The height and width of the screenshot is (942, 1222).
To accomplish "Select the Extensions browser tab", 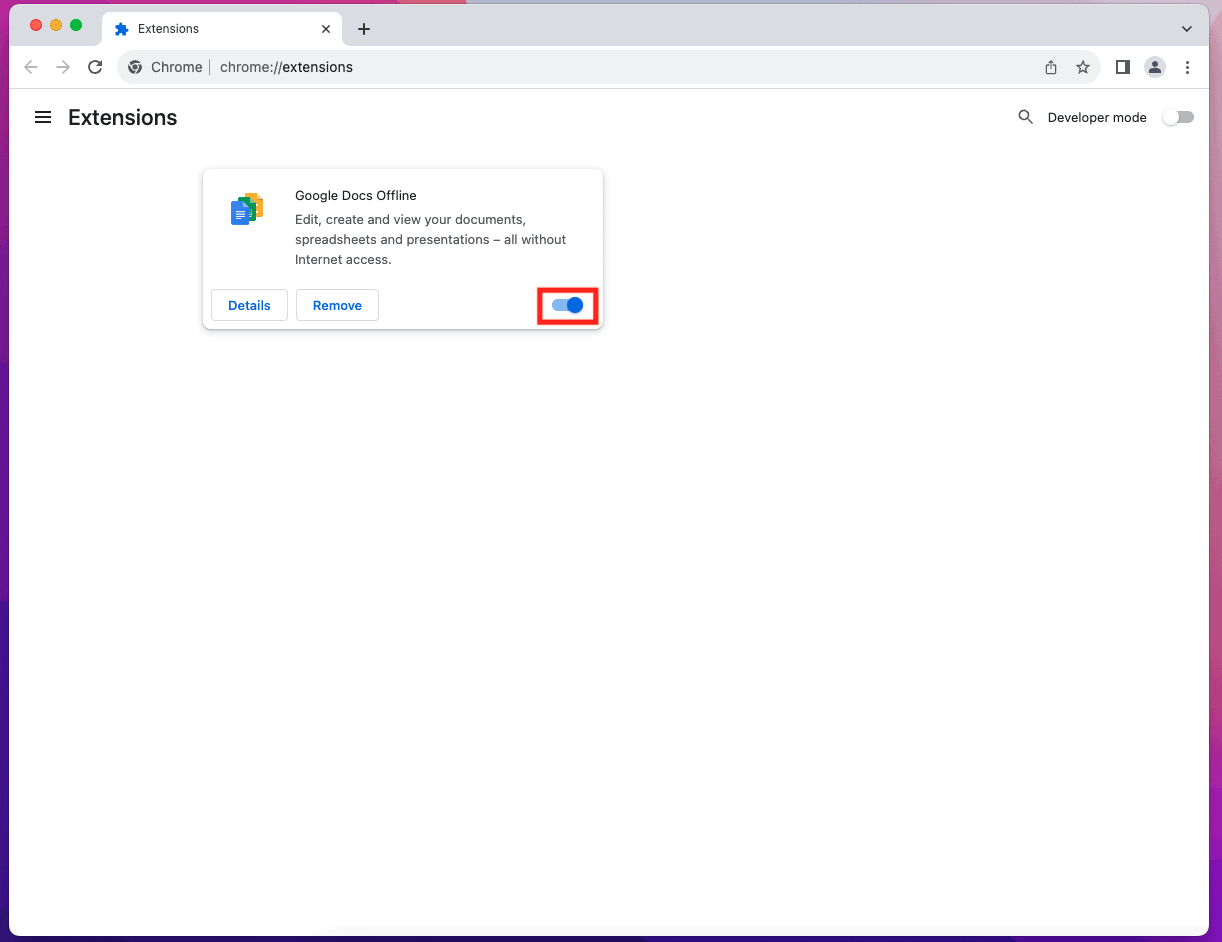I will pyautogui.click(x=223, y=29).
